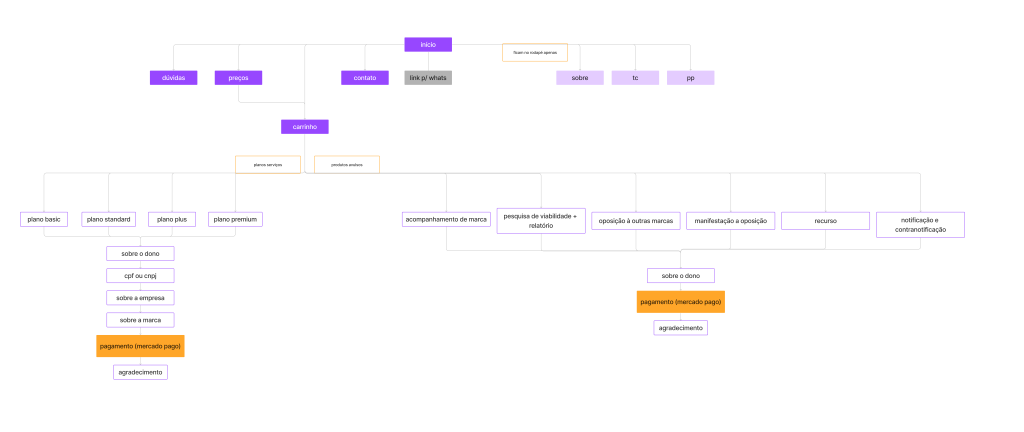The image size is (1024, 432).
Task: Click the manifestação a oposição box
Action: click(x=730, y=220)
